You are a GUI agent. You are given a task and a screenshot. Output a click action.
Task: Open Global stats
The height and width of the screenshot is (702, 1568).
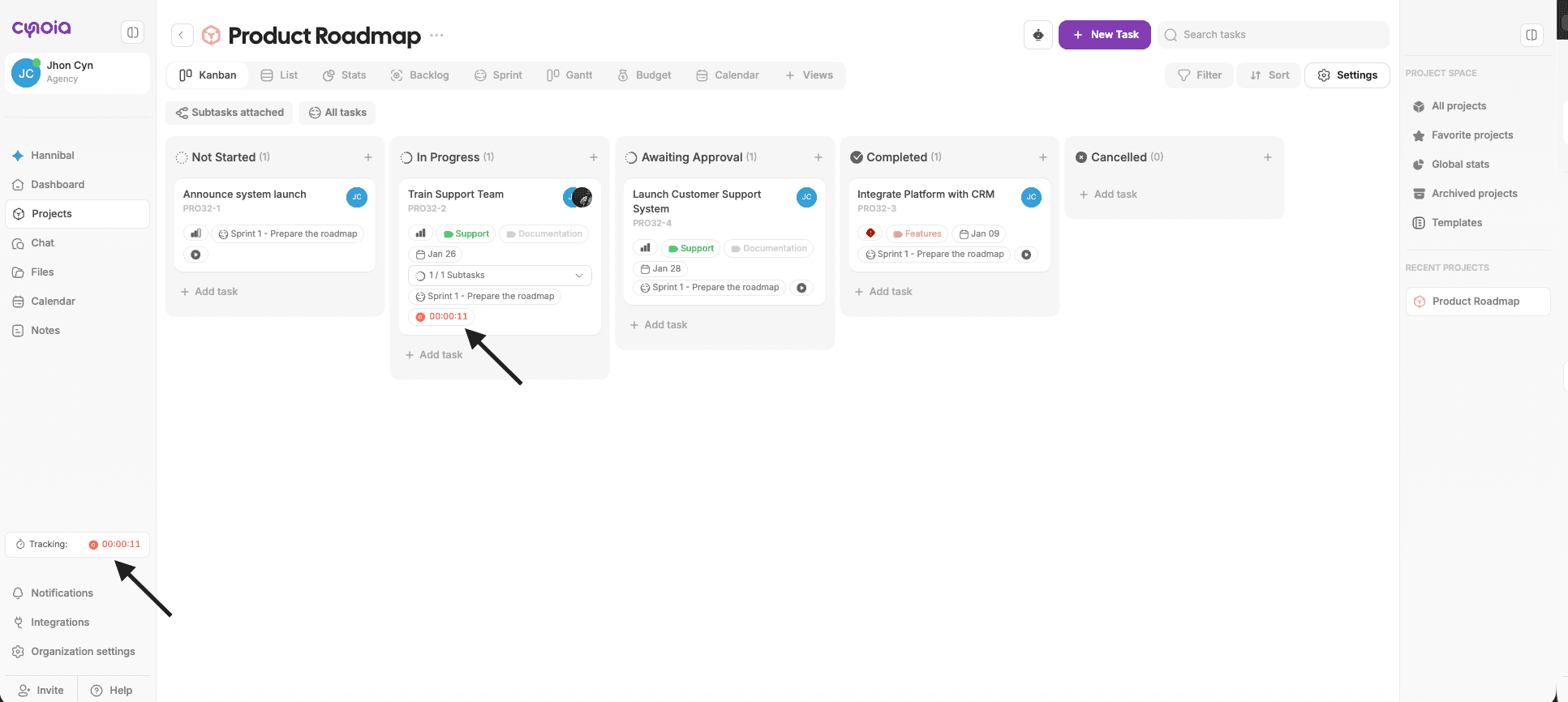coord(1460,165)
